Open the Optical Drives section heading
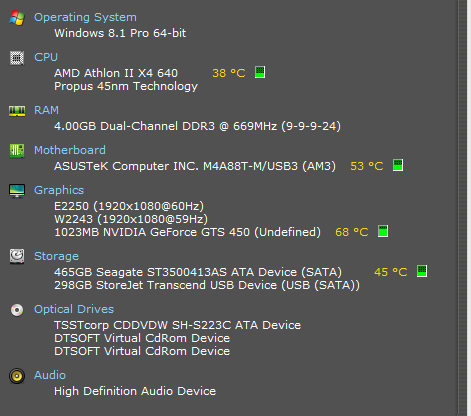Screen dimensions: 471x416 (x=74, y=309)
